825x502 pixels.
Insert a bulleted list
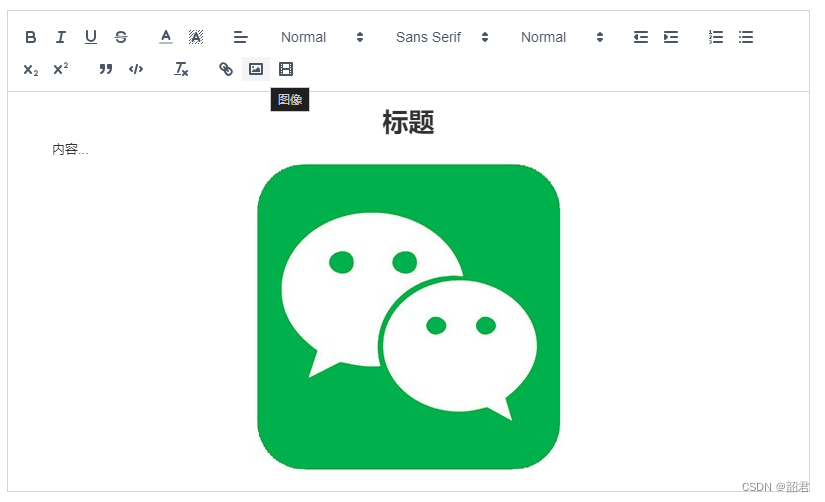tap(746, 37)
